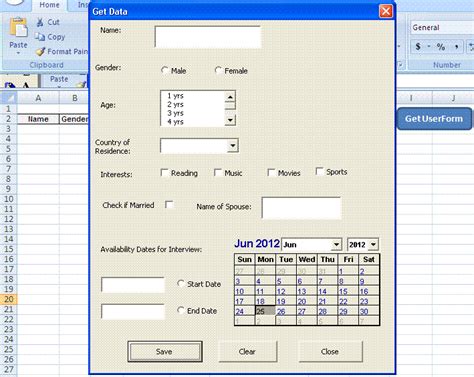Pick calendar date 25
The height and width of the screenshot is (377, 474).
(265, 311)
